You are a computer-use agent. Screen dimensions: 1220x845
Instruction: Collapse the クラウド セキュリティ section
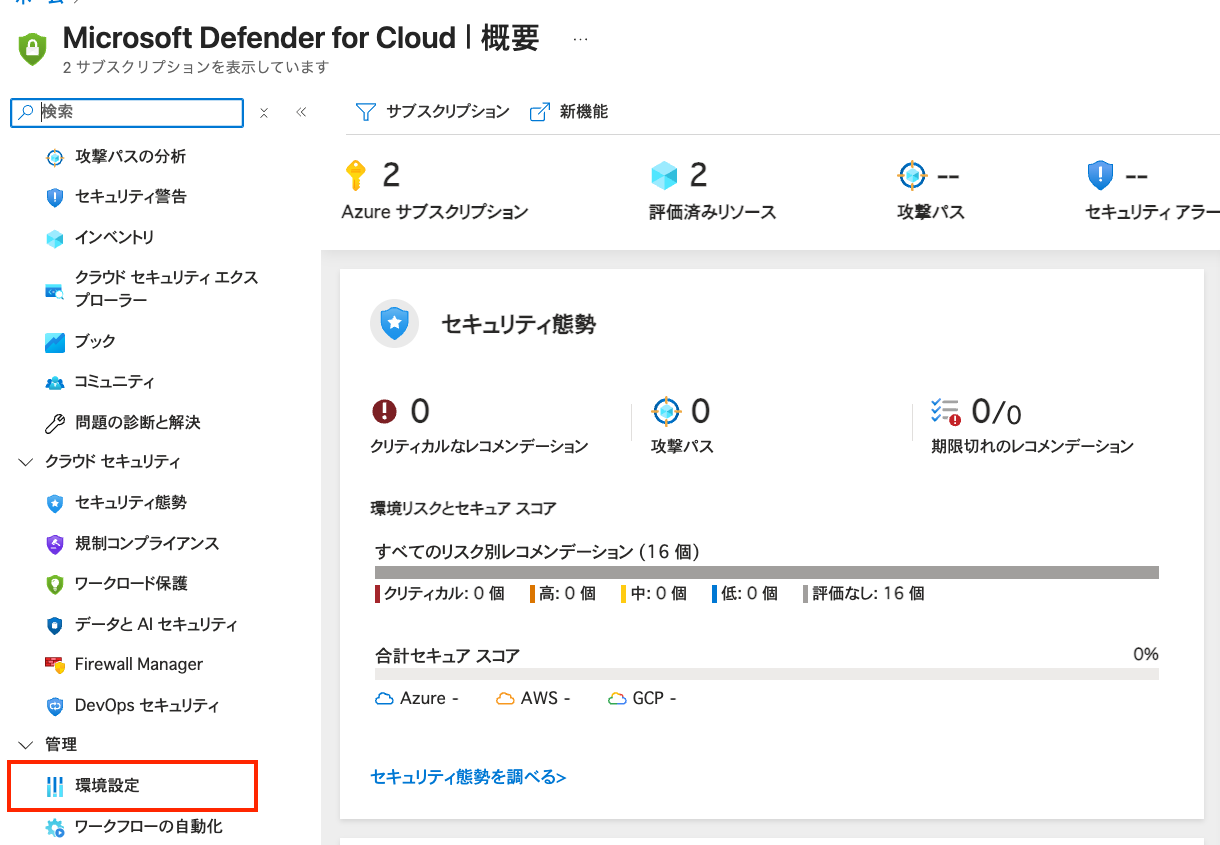click(x=26, y=462)
